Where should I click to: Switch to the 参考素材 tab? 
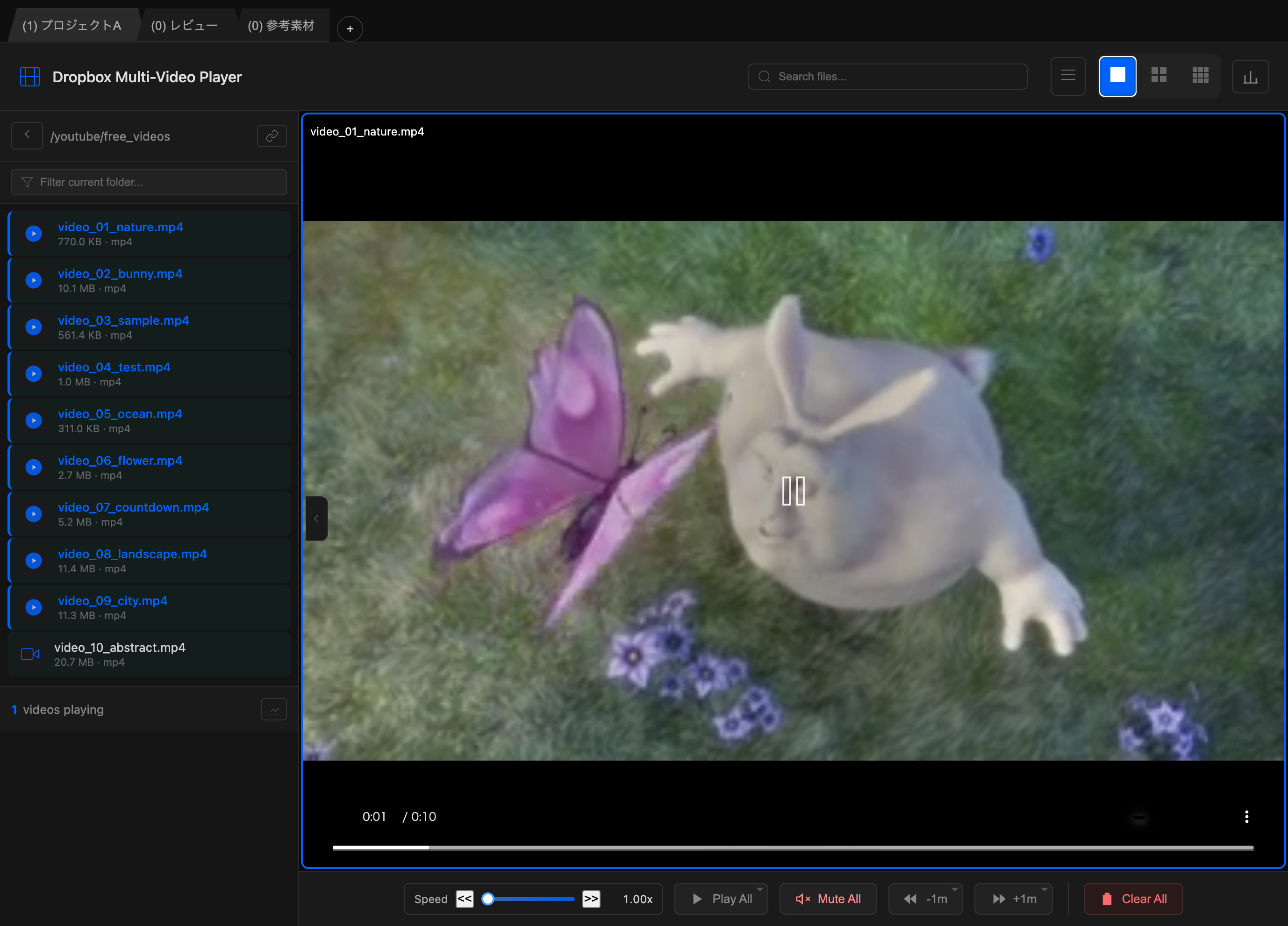pos(280,26)
